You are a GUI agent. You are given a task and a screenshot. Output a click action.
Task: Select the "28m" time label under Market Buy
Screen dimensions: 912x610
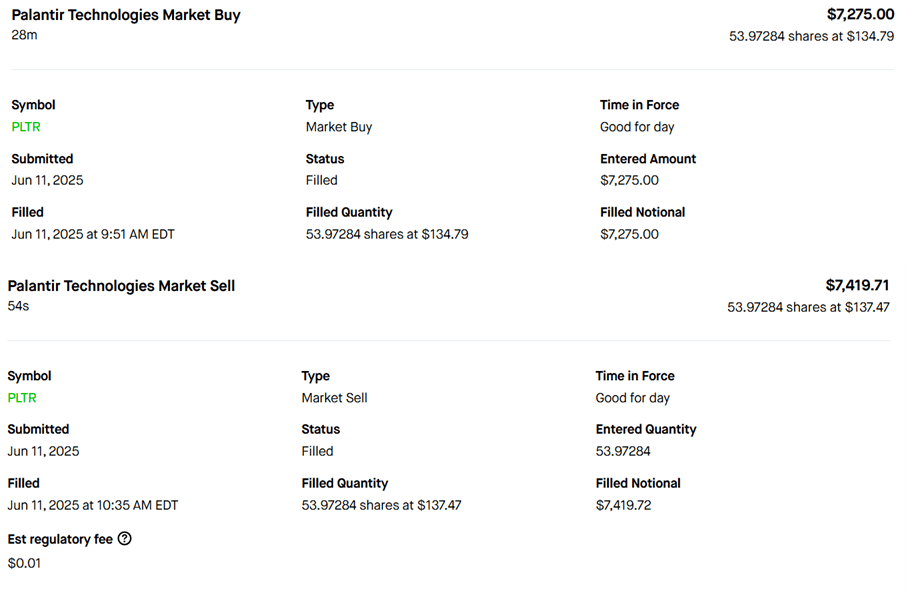coord(24,35)
